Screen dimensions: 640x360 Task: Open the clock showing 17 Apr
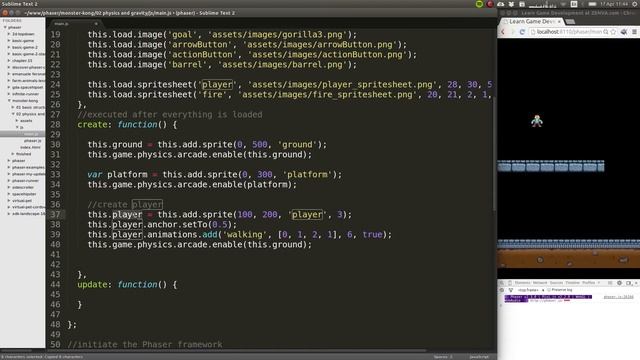coord(615,4)
